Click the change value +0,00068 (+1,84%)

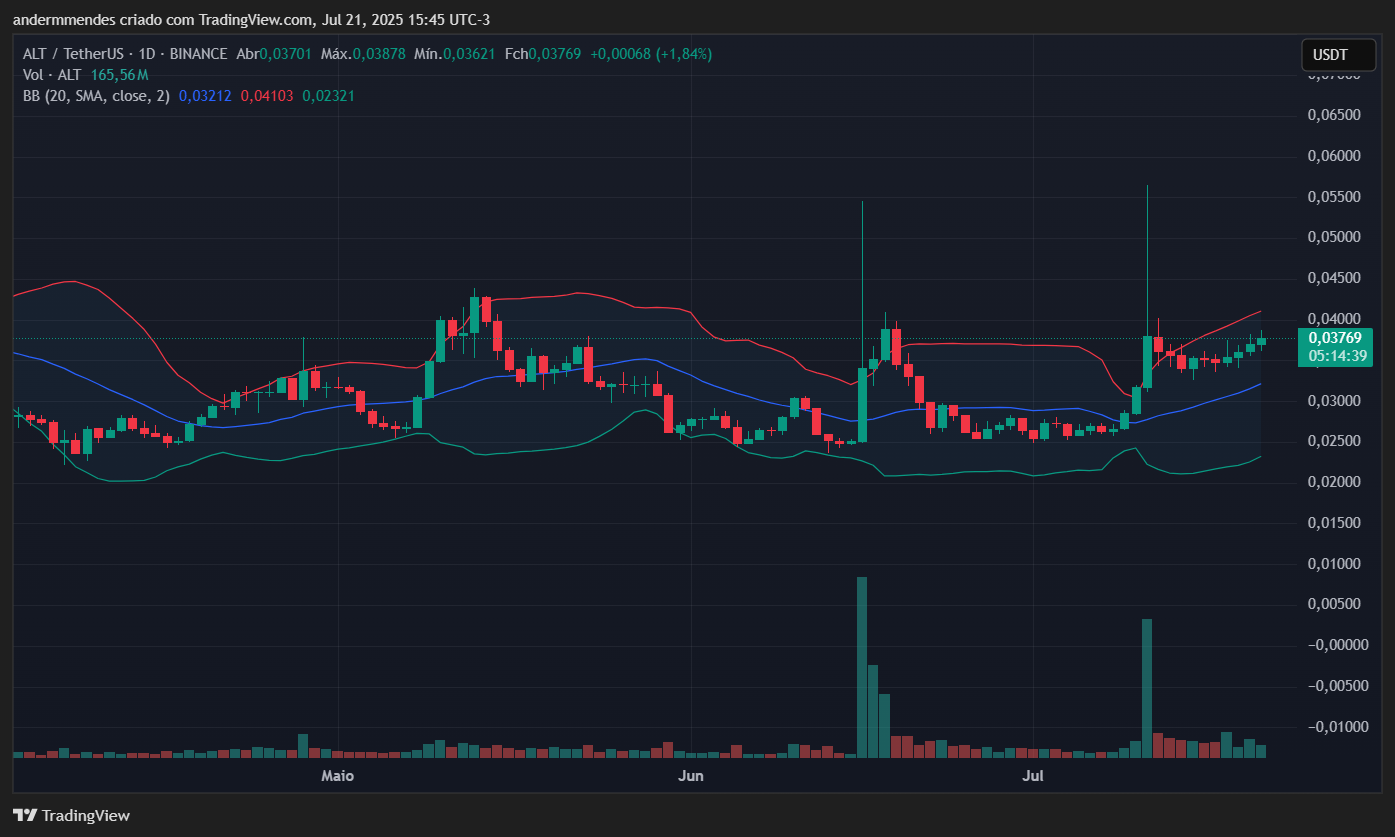coord(651,54)
